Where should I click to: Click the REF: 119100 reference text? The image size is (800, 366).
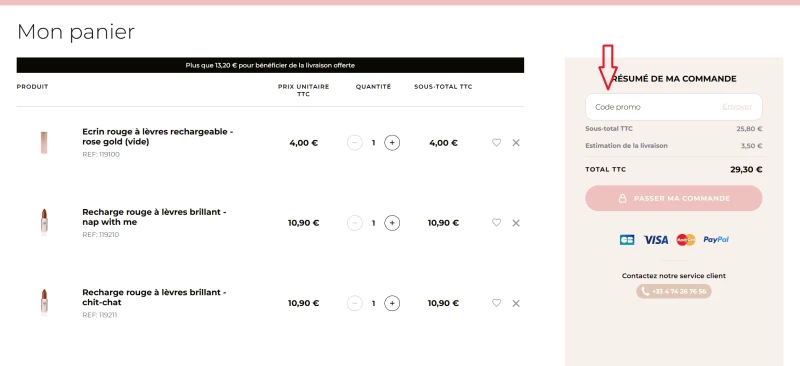(x=101, y=155)
